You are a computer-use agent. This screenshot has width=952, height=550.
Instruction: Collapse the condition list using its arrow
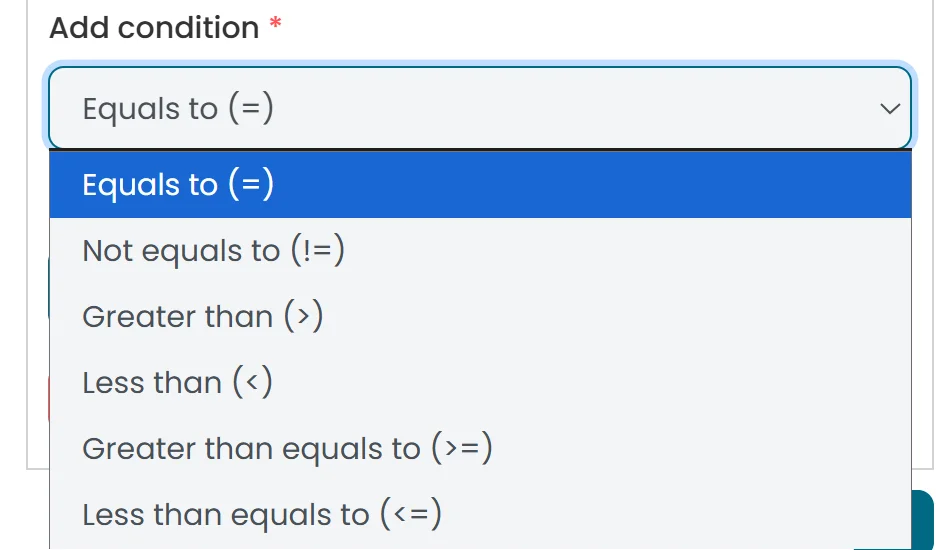(889, 108)
